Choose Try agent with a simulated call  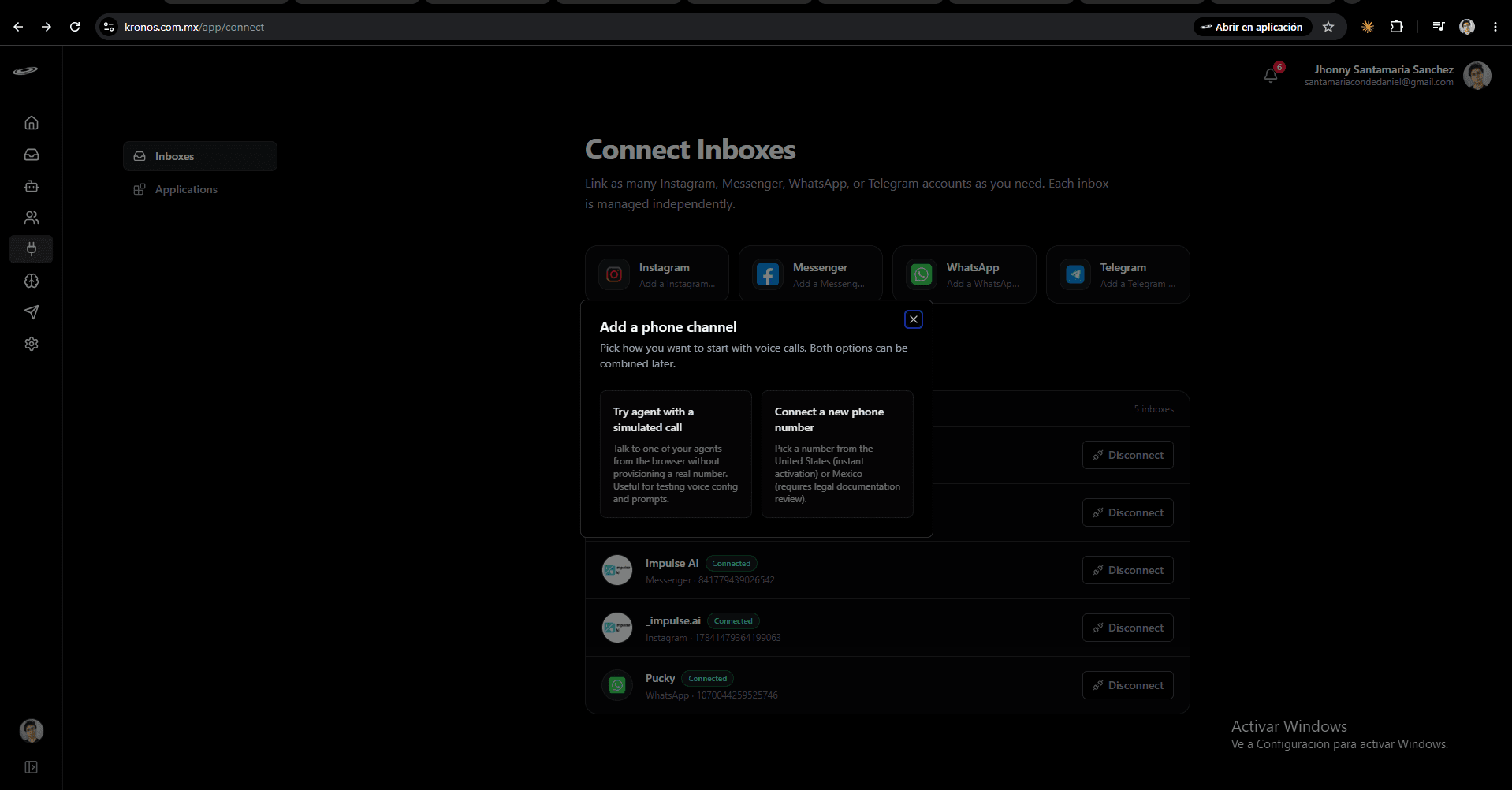676,454
